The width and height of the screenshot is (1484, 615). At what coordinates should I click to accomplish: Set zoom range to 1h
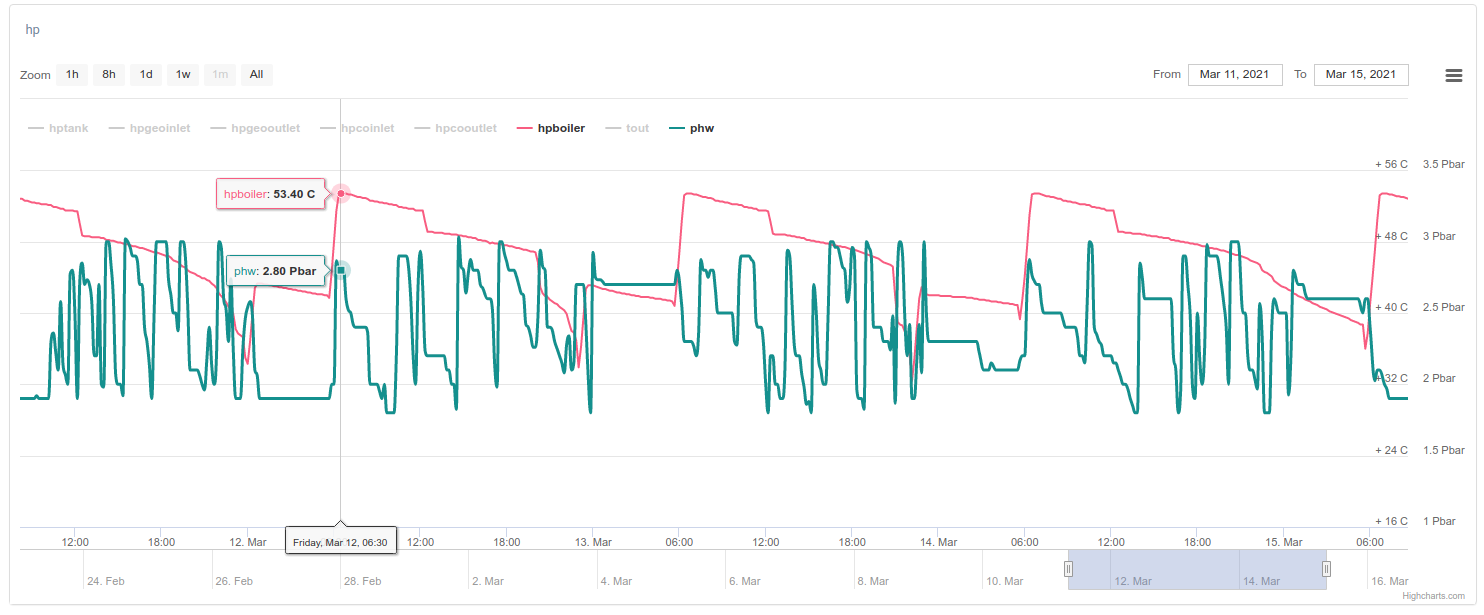(x=72, y=74)
